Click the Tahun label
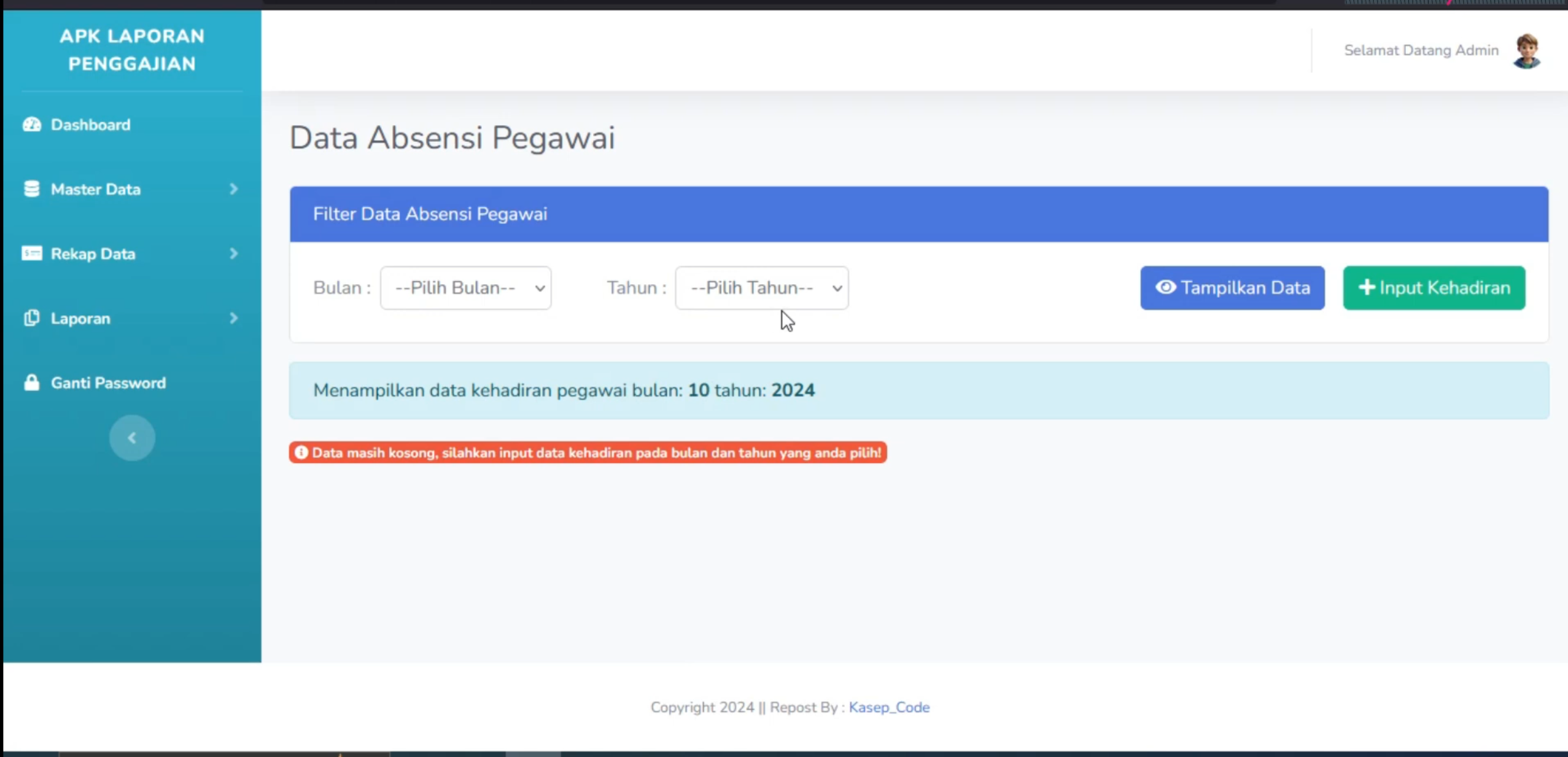Viewport: 1568px width, 757px height. [x=637, y=288]
